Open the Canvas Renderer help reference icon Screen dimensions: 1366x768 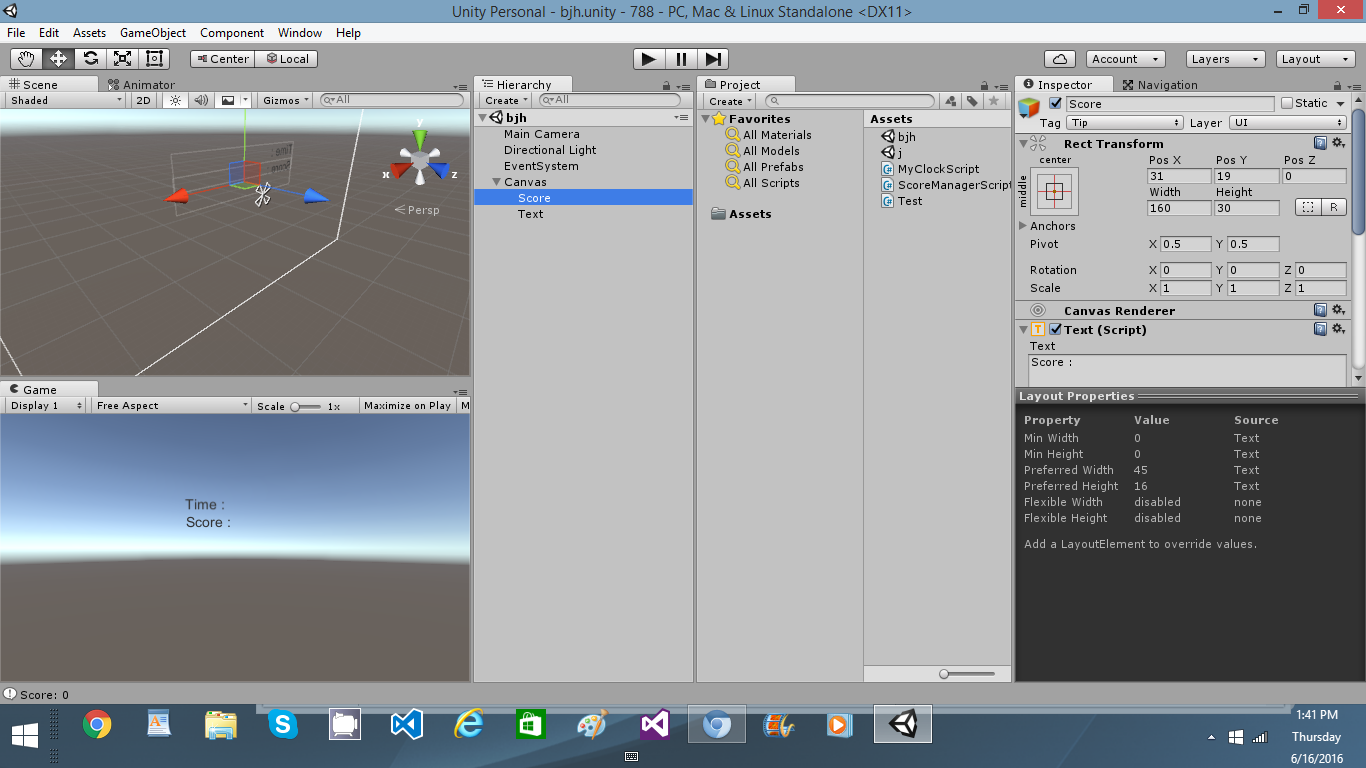[x=1321, y=311]
